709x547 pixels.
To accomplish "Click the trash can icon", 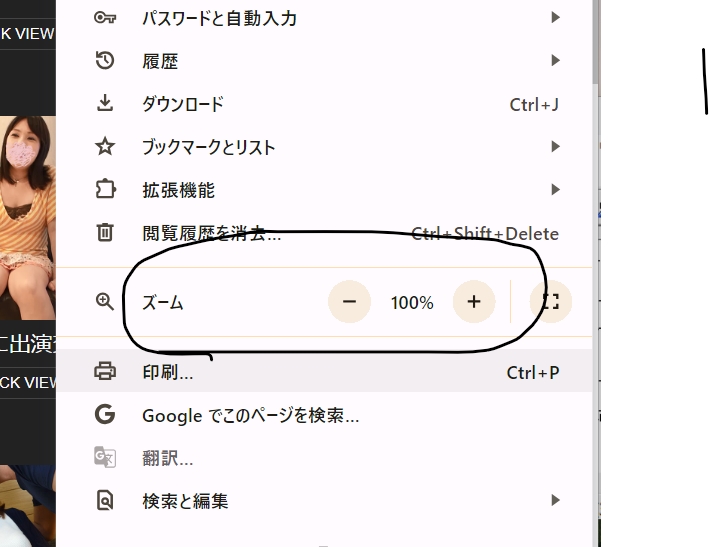I will pos(105,233).
